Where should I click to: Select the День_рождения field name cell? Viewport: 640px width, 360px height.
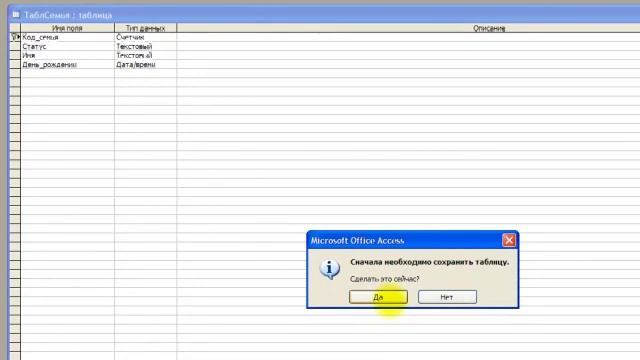(x=67, y=64)
